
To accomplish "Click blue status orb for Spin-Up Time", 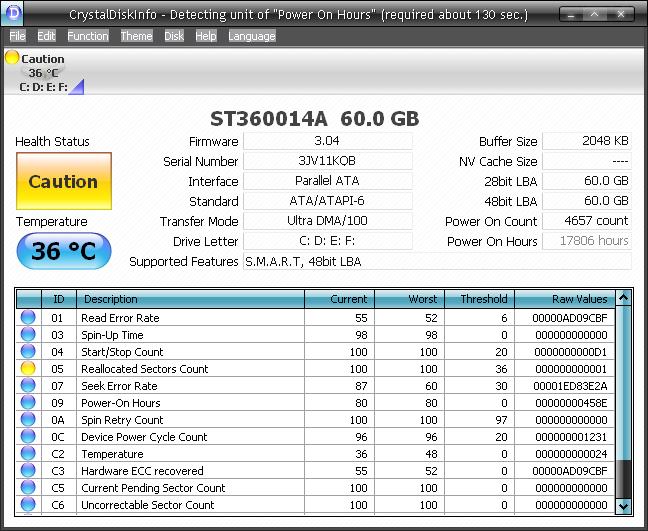I will (x=28, y=334).
